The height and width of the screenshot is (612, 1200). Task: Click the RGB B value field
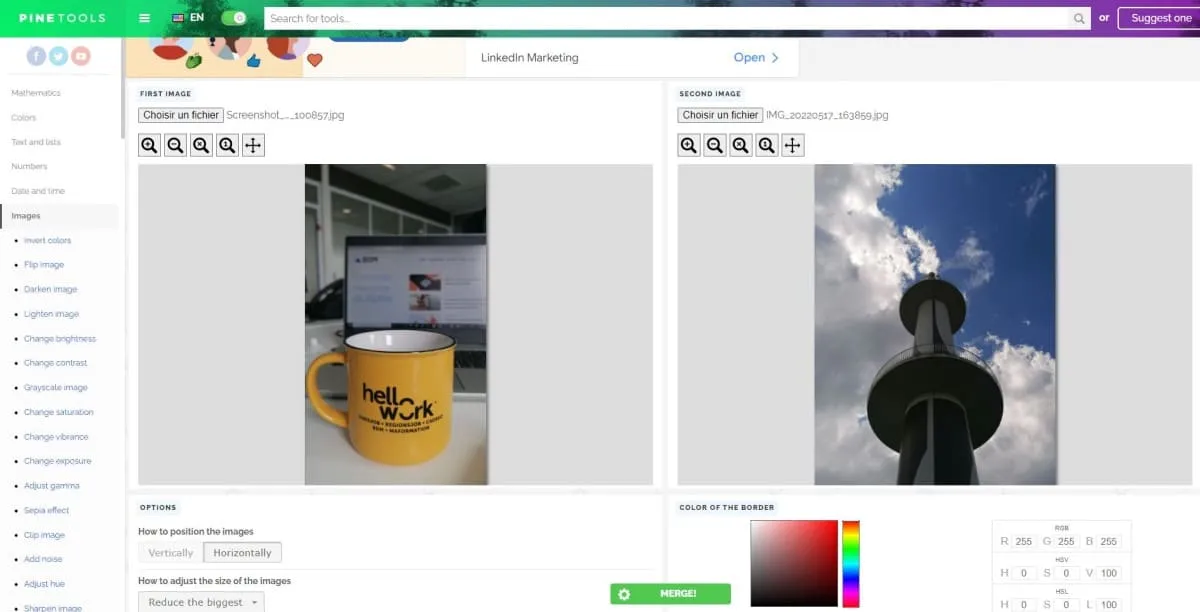coord(1108,542)
